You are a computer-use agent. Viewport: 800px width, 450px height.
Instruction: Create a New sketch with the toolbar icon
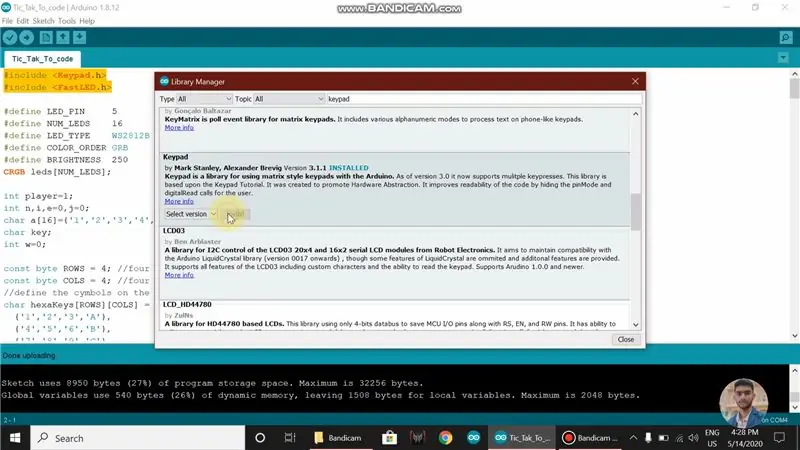[46, 37]
